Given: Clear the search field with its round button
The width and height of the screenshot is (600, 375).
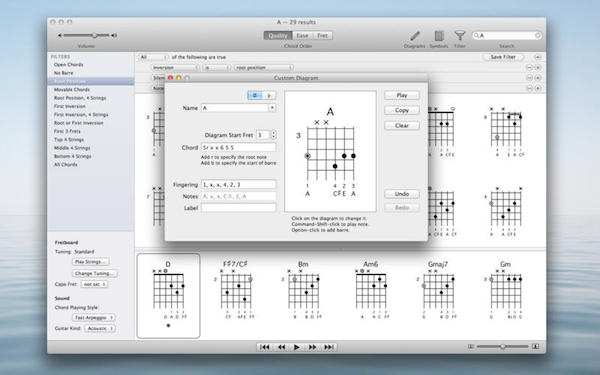Looking at the screenshot, I should 537,36.
